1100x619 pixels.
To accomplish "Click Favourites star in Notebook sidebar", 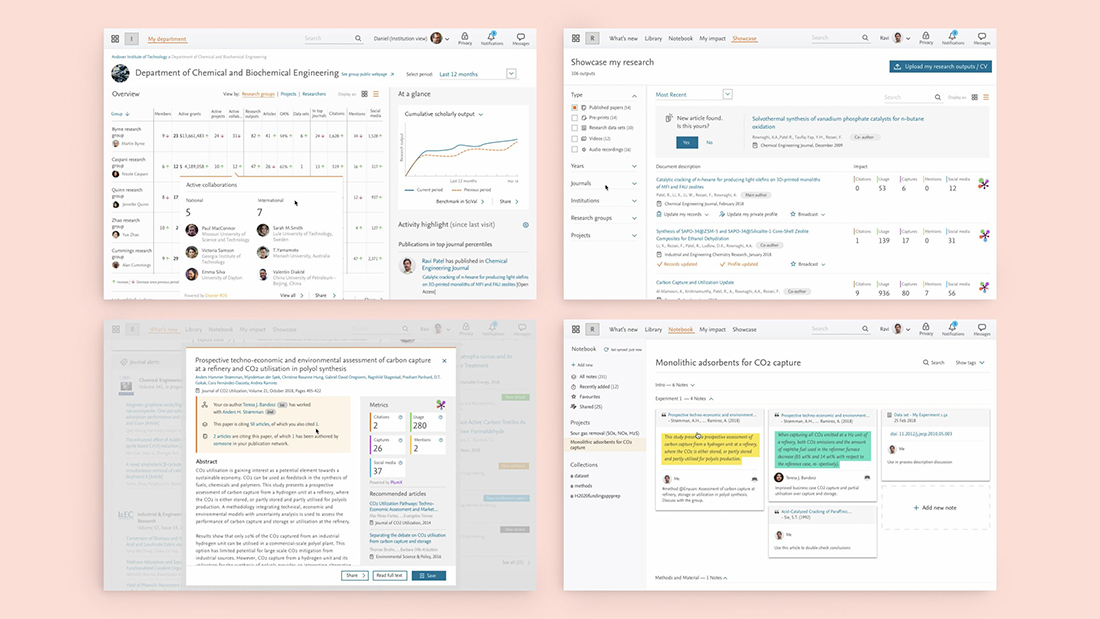I will (x=573, y=397).
